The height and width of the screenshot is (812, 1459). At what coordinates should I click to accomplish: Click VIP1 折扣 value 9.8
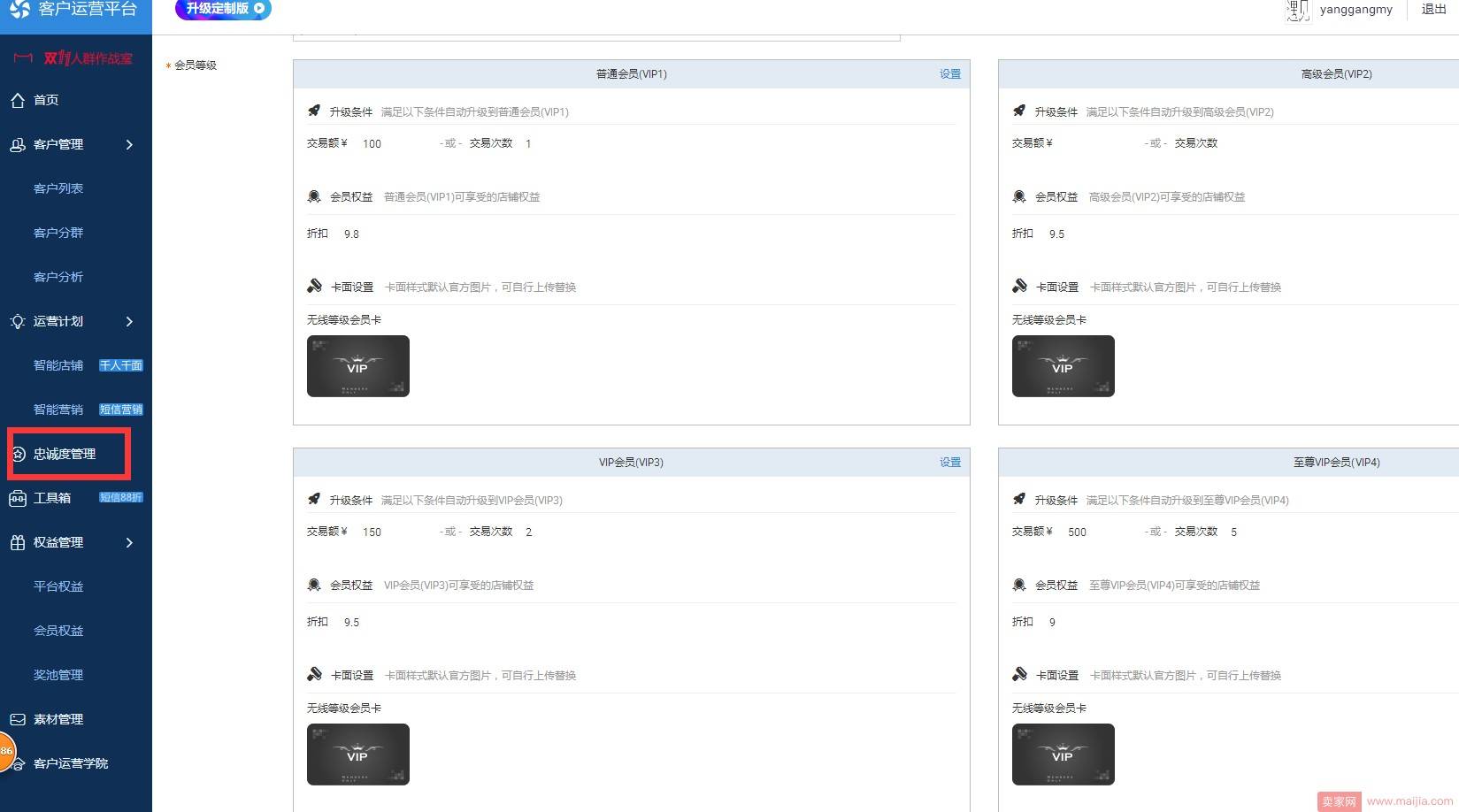(351, 234)
